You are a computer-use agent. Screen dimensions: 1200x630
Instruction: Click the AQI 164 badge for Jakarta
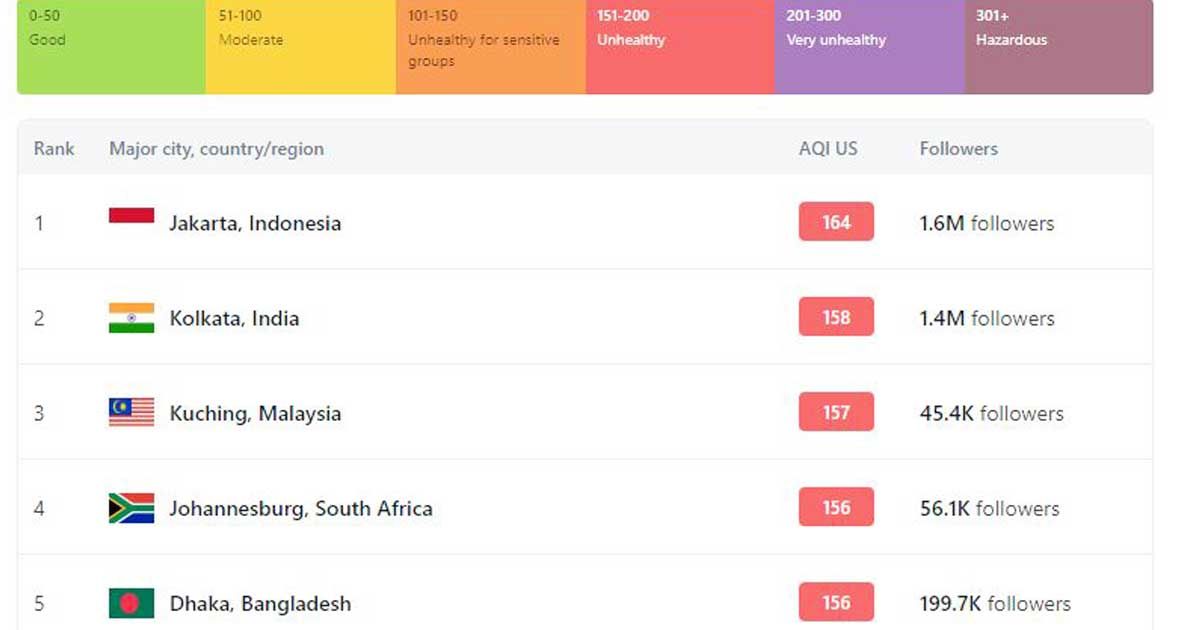836,222
